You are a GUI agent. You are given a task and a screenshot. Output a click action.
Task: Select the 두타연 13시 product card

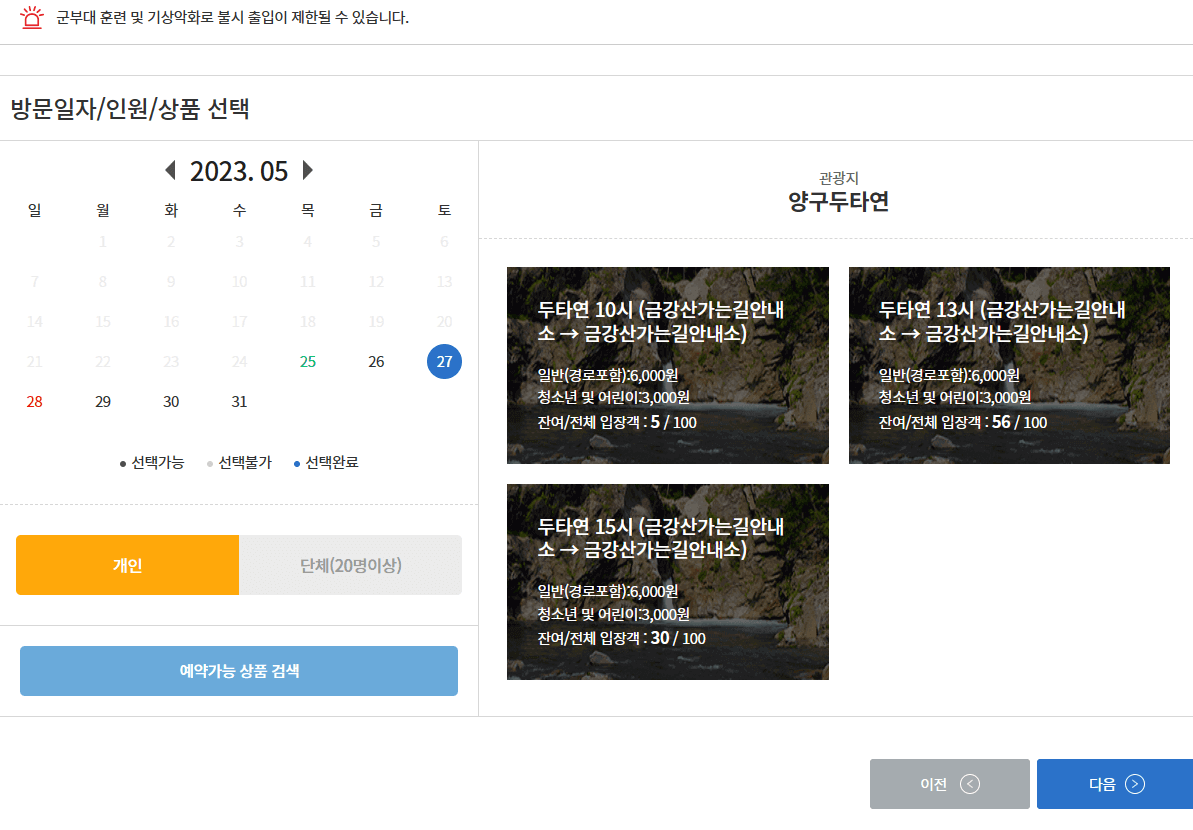click(x=1009, y=365)
